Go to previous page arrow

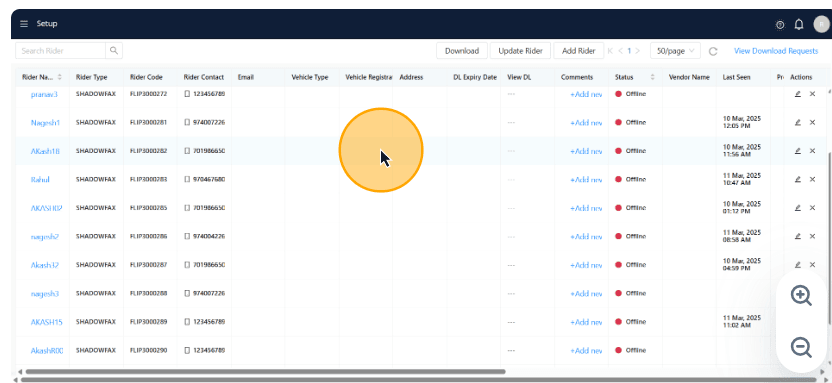pyautogui.click(x=620, y=51)
